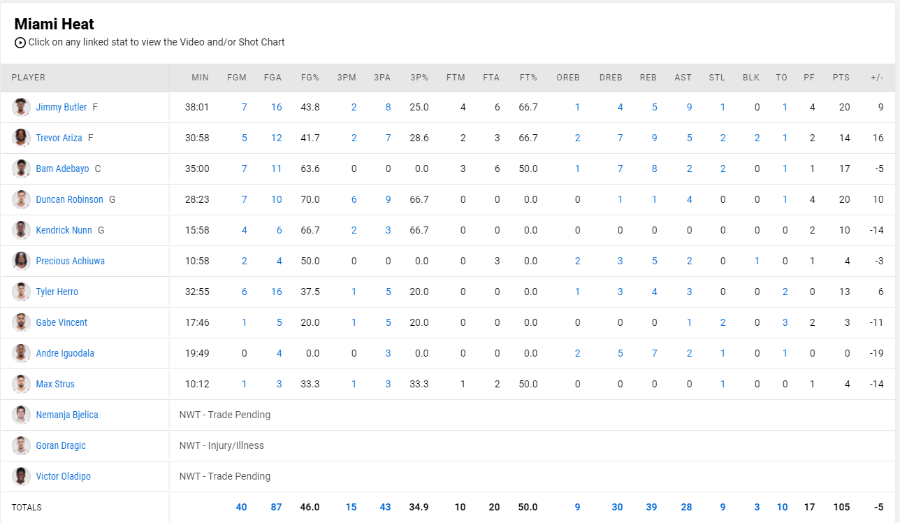900x523 pixels.
Task: View Duncan Robinson's 10 field goal attempts
Action: [276, 199]
